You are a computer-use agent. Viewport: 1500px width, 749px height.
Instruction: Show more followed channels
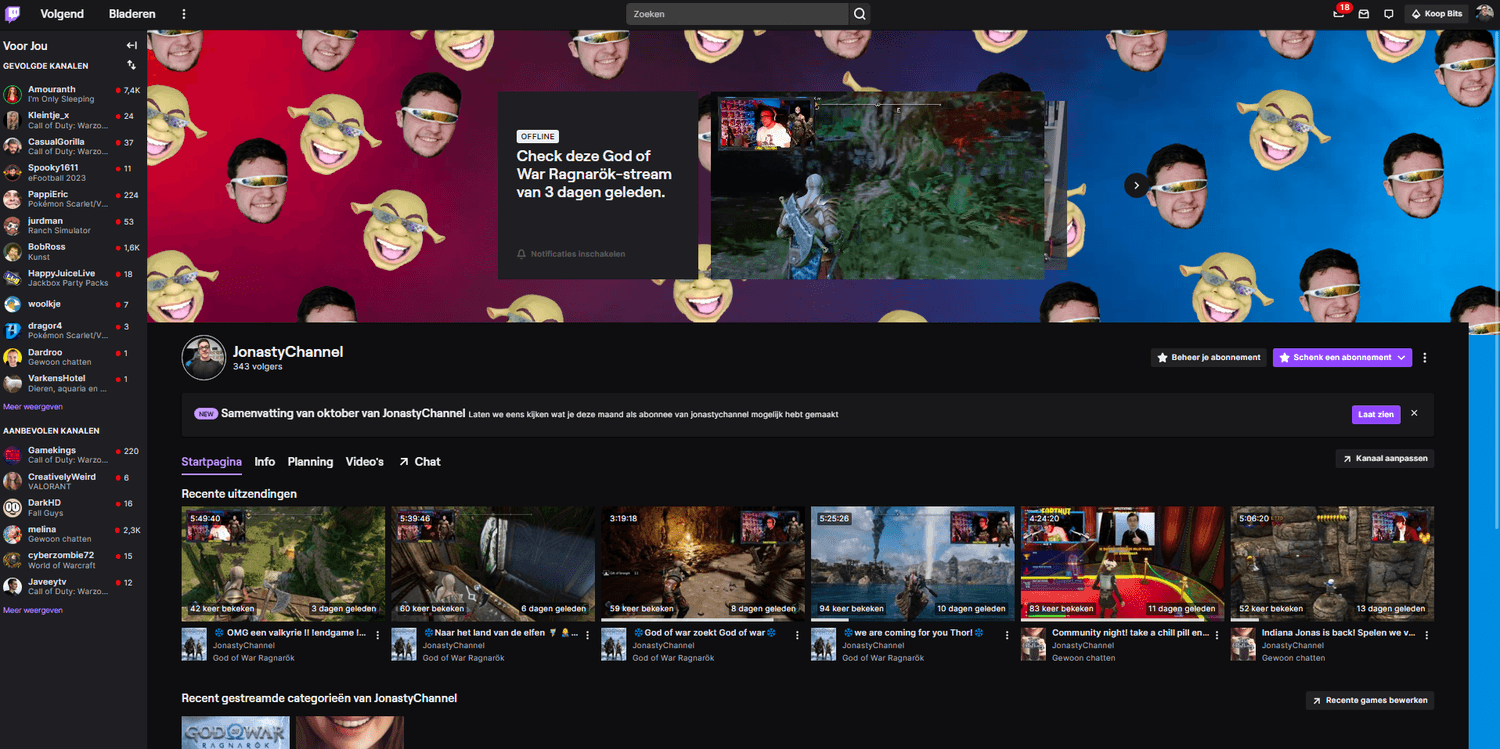click(33, 407)
